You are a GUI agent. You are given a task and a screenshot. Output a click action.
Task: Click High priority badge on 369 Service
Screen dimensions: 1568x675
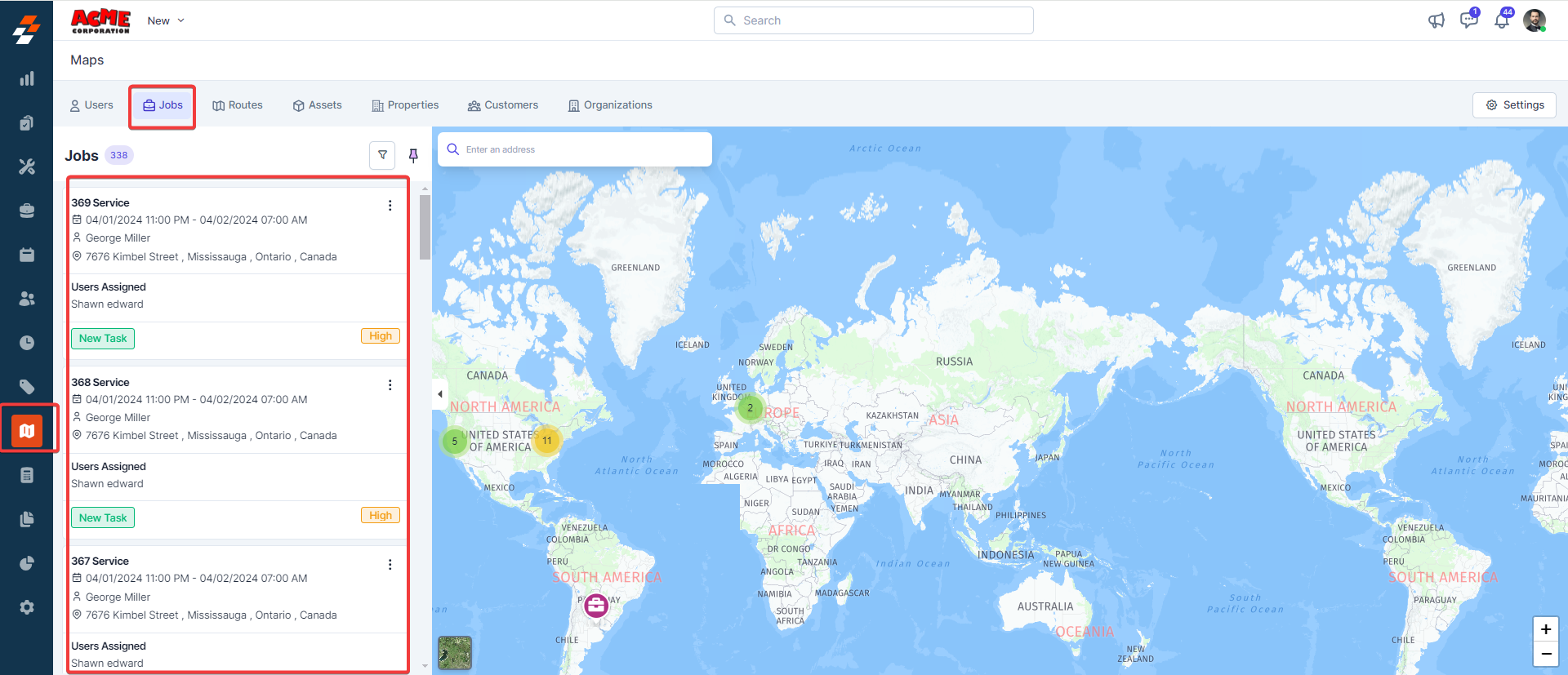click(x=381, y=336)
